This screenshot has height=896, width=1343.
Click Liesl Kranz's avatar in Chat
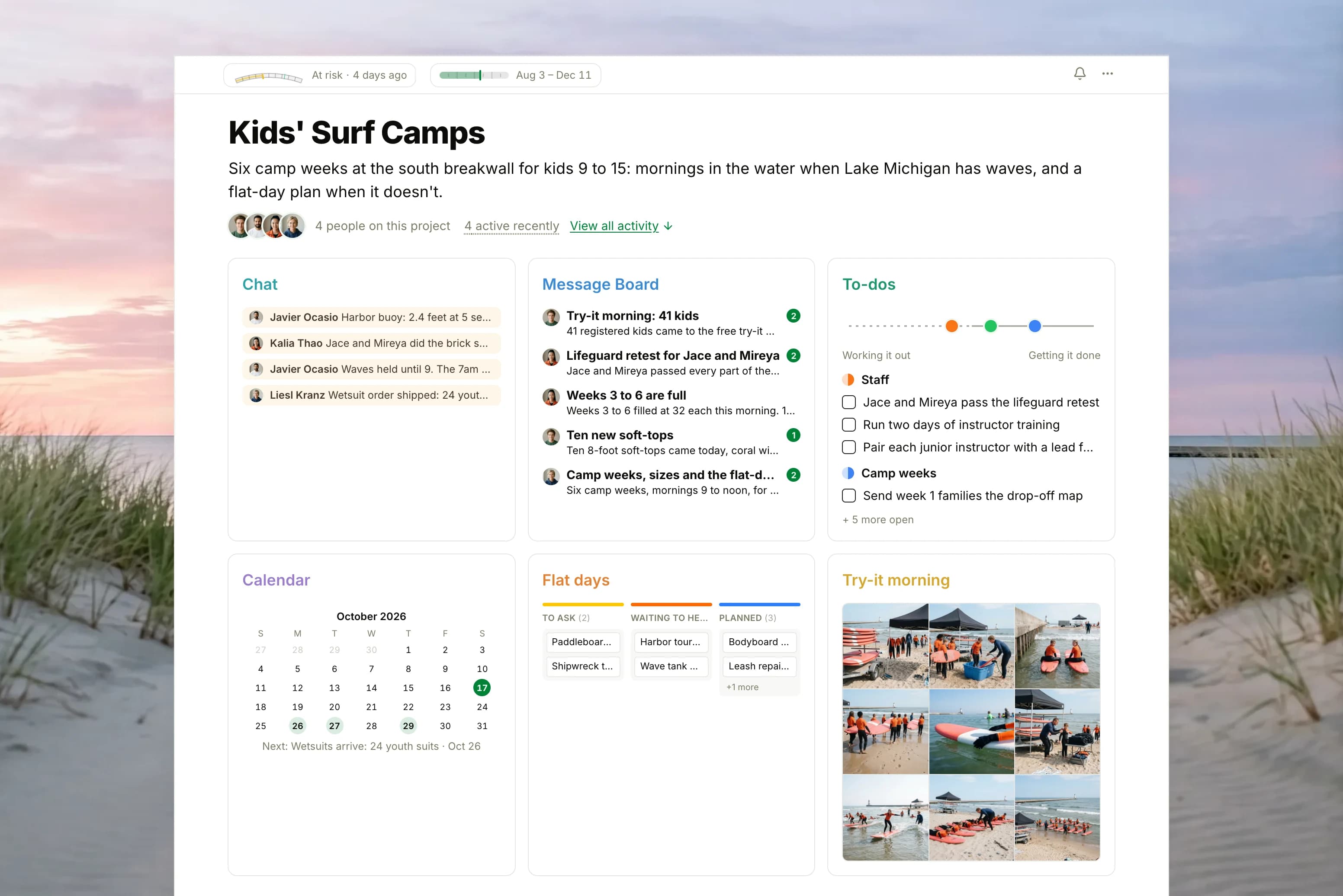pyautogui.click(x=256, y=395)
